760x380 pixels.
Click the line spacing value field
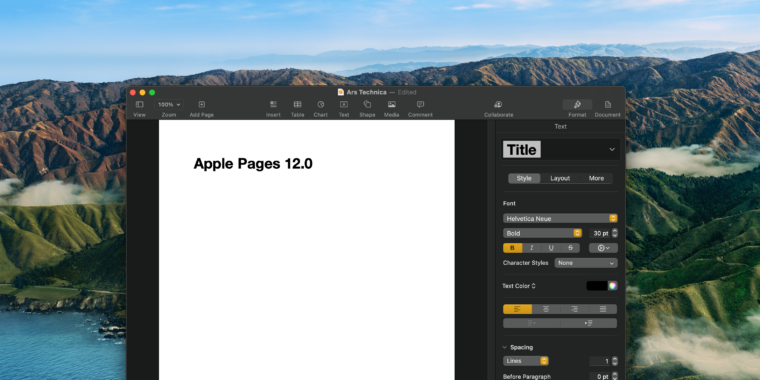[x=600, y=361]
